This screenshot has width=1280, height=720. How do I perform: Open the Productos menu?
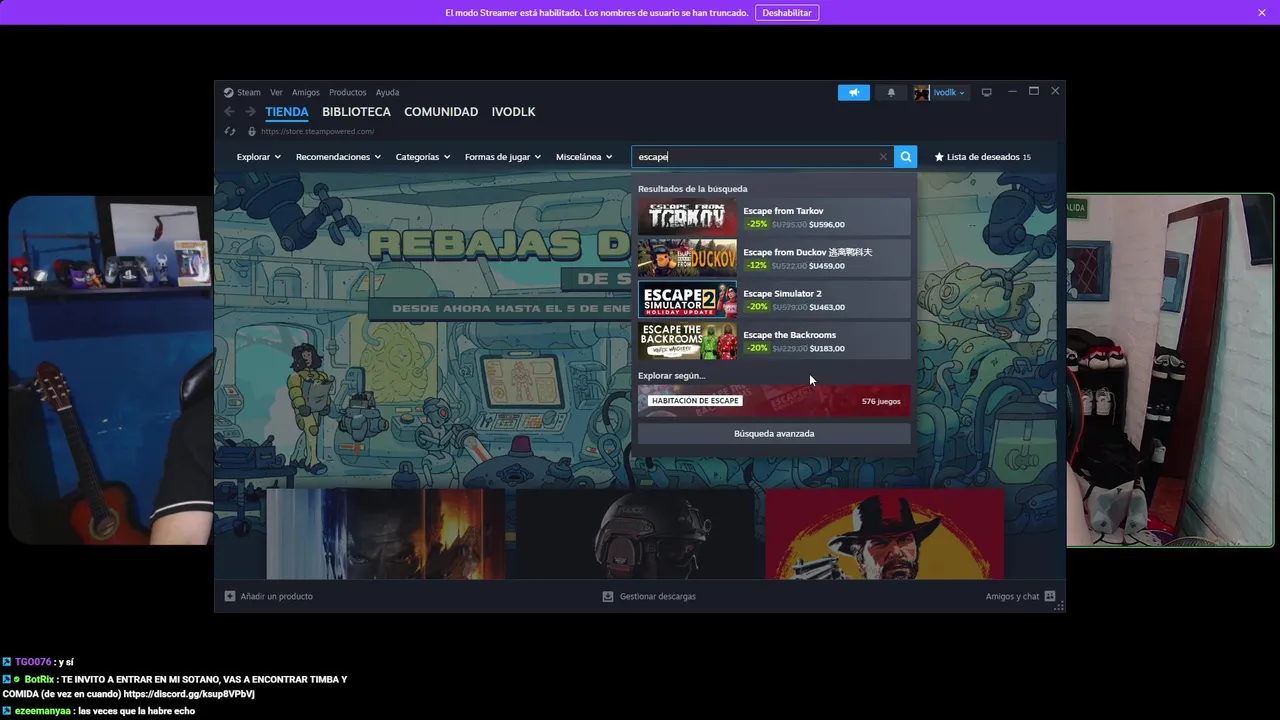click(348, 92)
